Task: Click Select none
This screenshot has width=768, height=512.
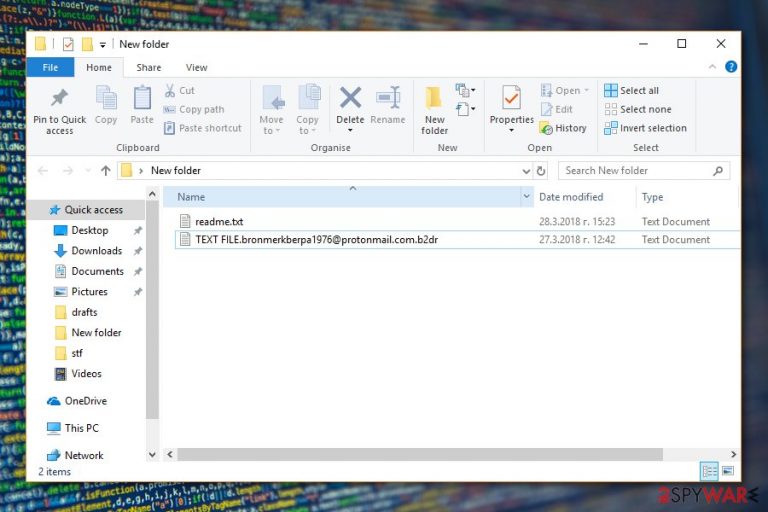Action: (x=638, y=109)
